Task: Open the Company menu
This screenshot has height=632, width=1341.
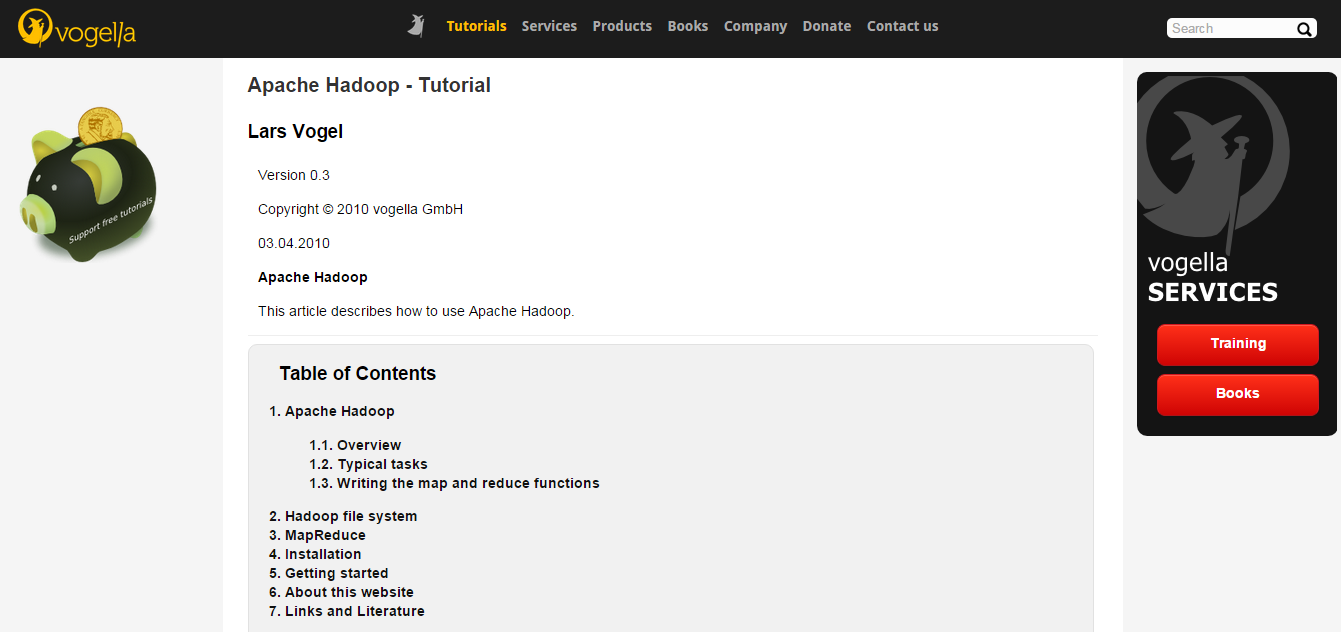Action: pyautogui.click(x=755, y=26)
